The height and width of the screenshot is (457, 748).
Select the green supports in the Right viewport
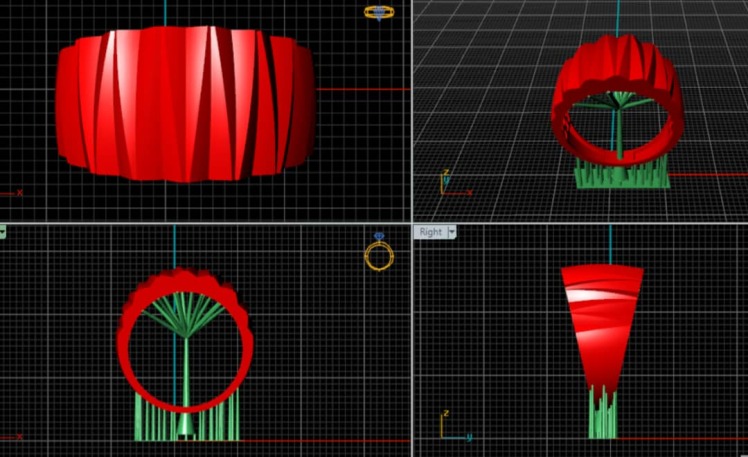[x=601, y=414]
